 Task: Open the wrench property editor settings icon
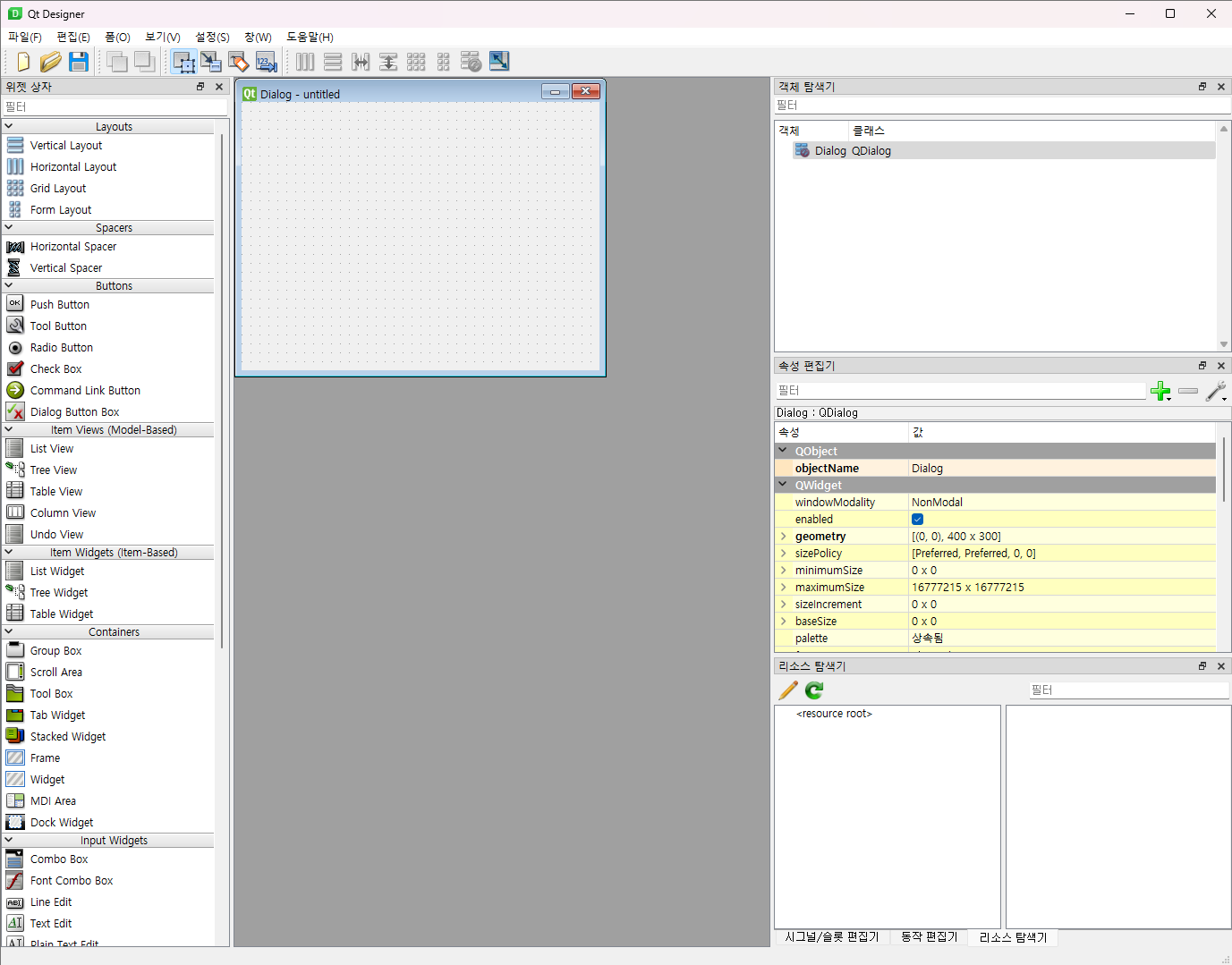(x=1216, y=391)
